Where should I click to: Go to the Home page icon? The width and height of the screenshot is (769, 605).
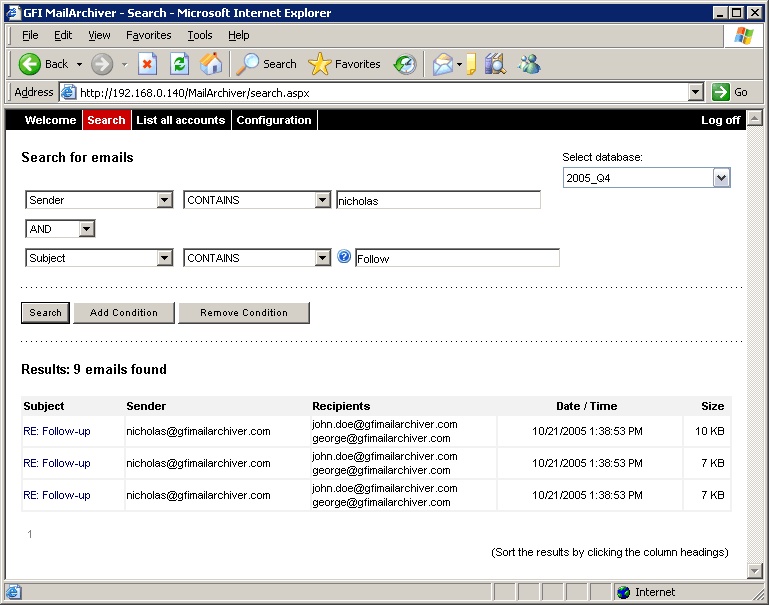pos(211,64)
